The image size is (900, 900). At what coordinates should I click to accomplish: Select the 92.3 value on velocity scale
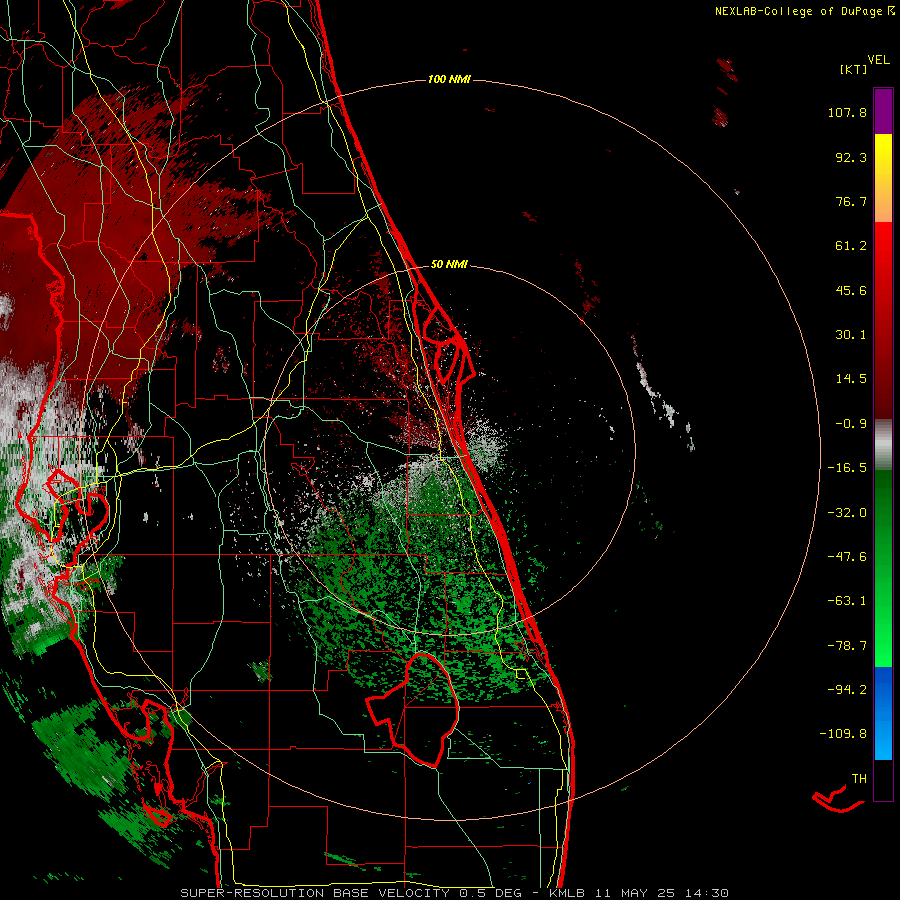pyautogui.click(x=851, y=157)
